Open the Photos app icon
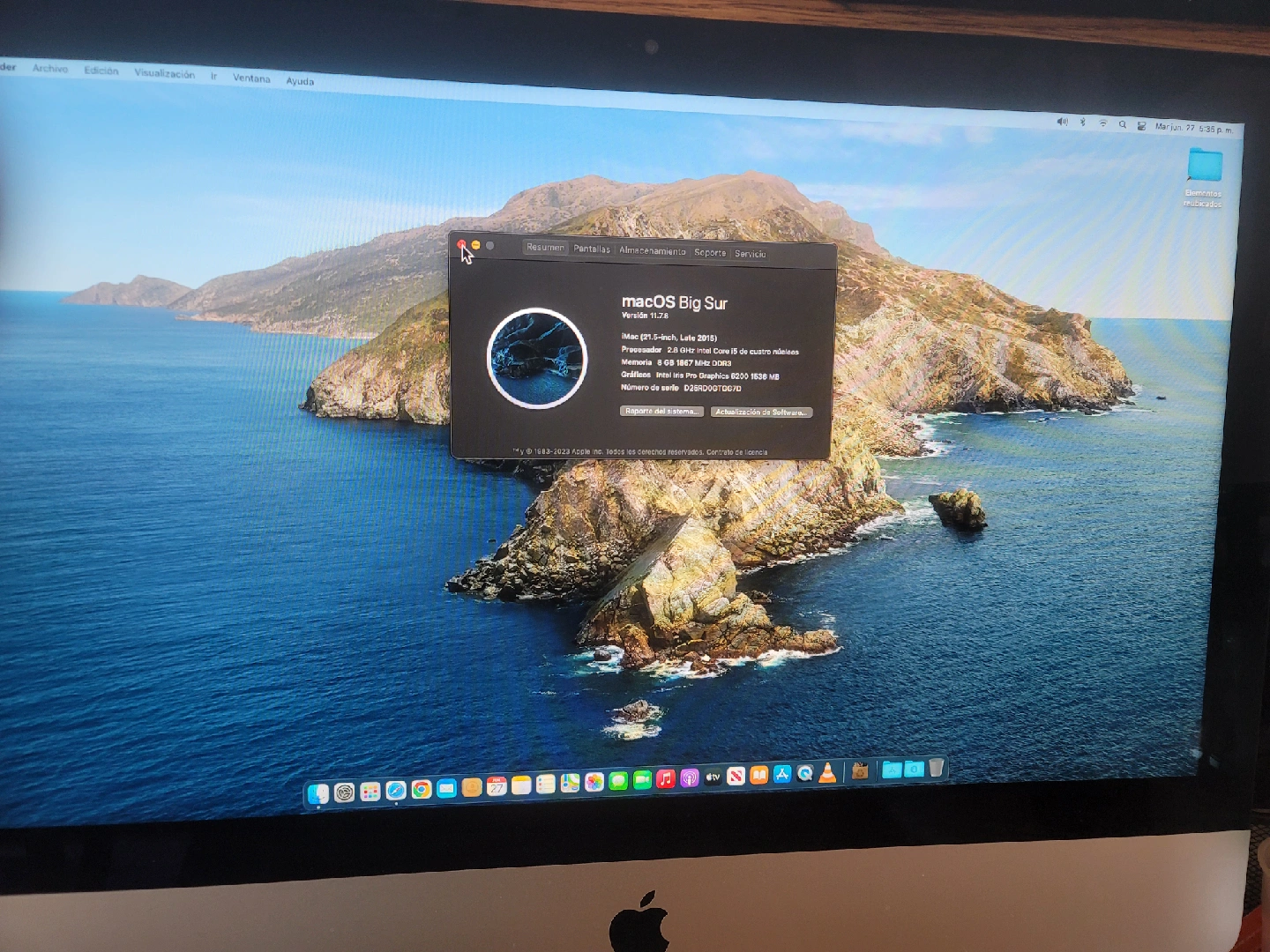The image size is (1270, 952). 594,782
